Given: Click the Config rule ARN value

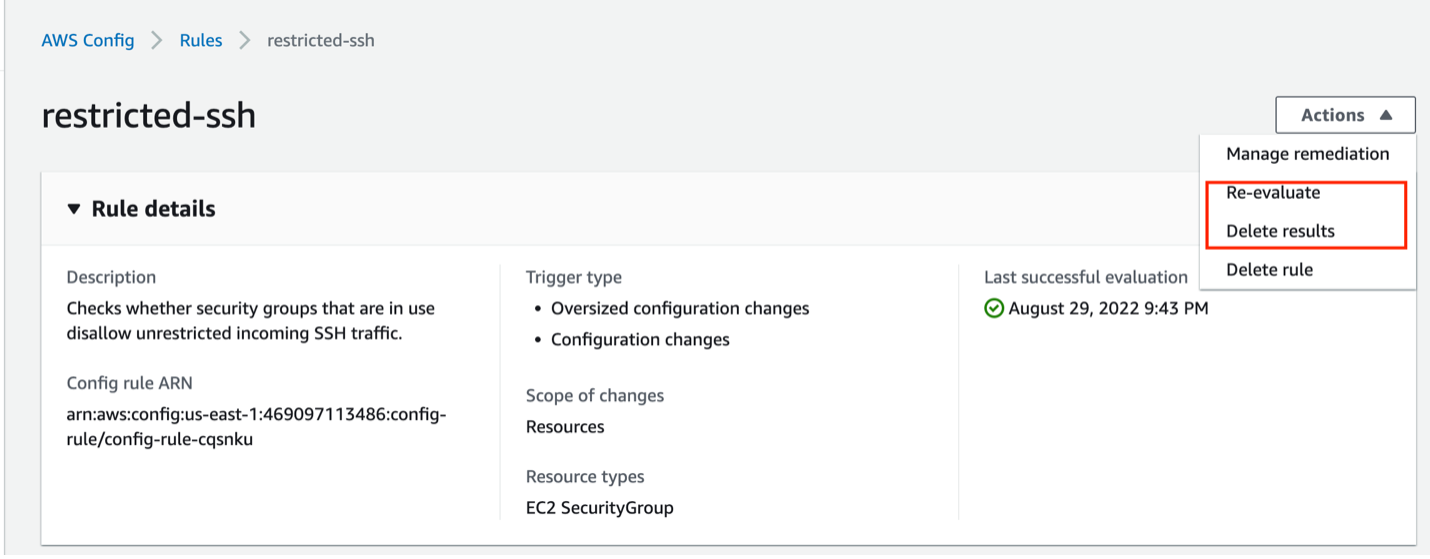Looking at the screenshot, I should [x=256, y=427].
